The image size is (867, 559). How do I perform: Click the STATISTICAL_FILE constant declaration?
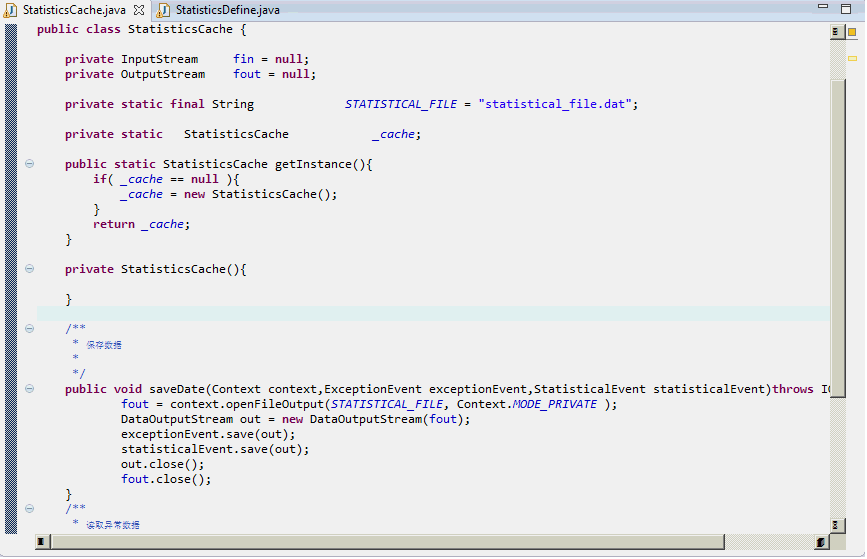[x=401, y=104]
